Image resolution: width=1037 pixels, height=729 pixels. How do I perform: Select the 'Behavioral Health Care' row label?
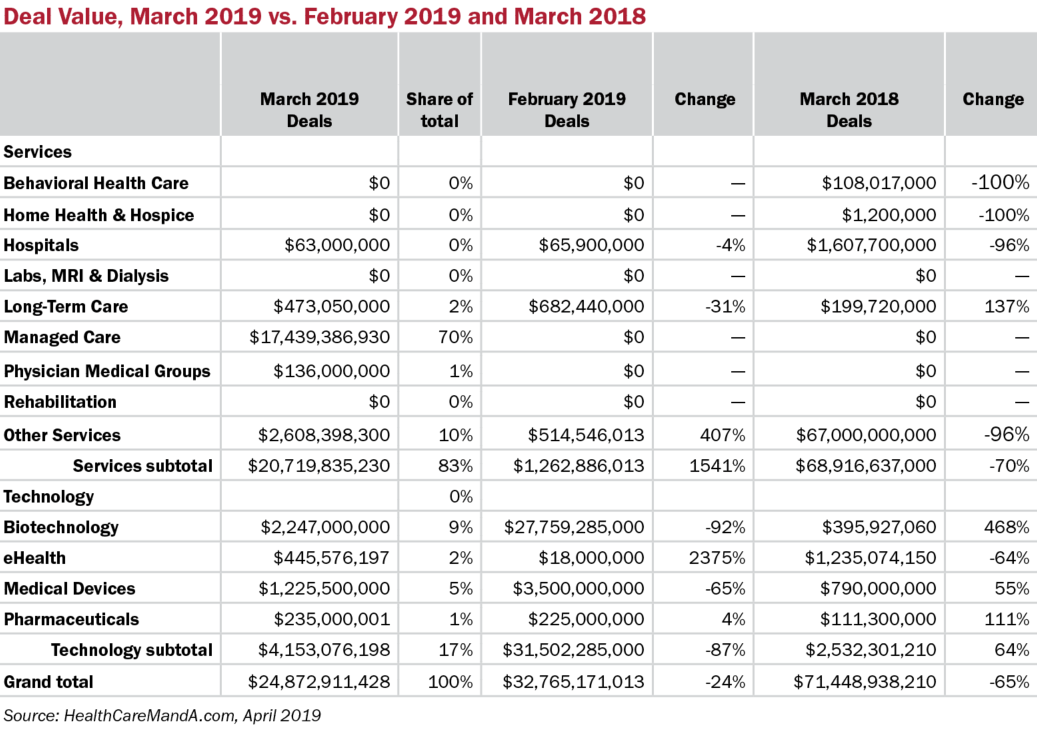coord(96,183)
